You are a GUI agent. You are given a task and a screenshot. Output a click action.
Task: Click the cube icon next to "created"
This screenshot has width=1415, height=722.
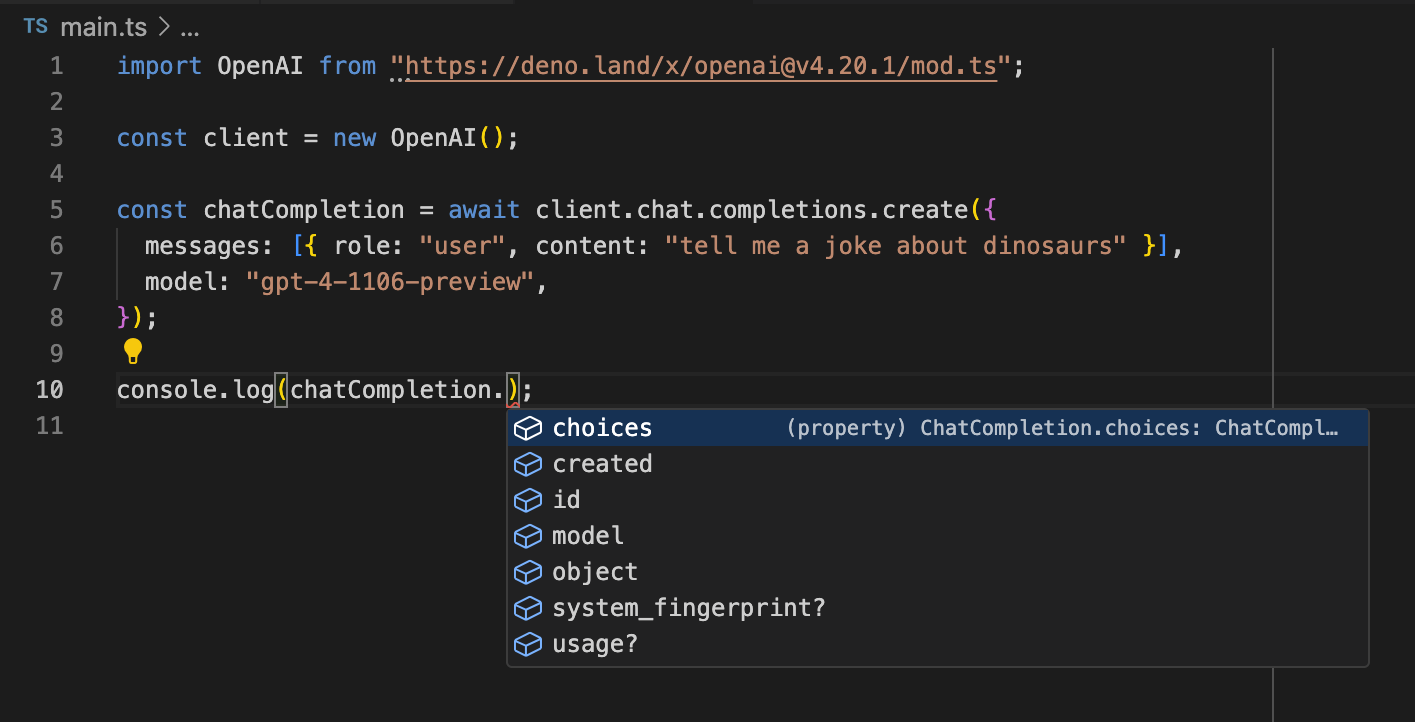coord(528,463)
